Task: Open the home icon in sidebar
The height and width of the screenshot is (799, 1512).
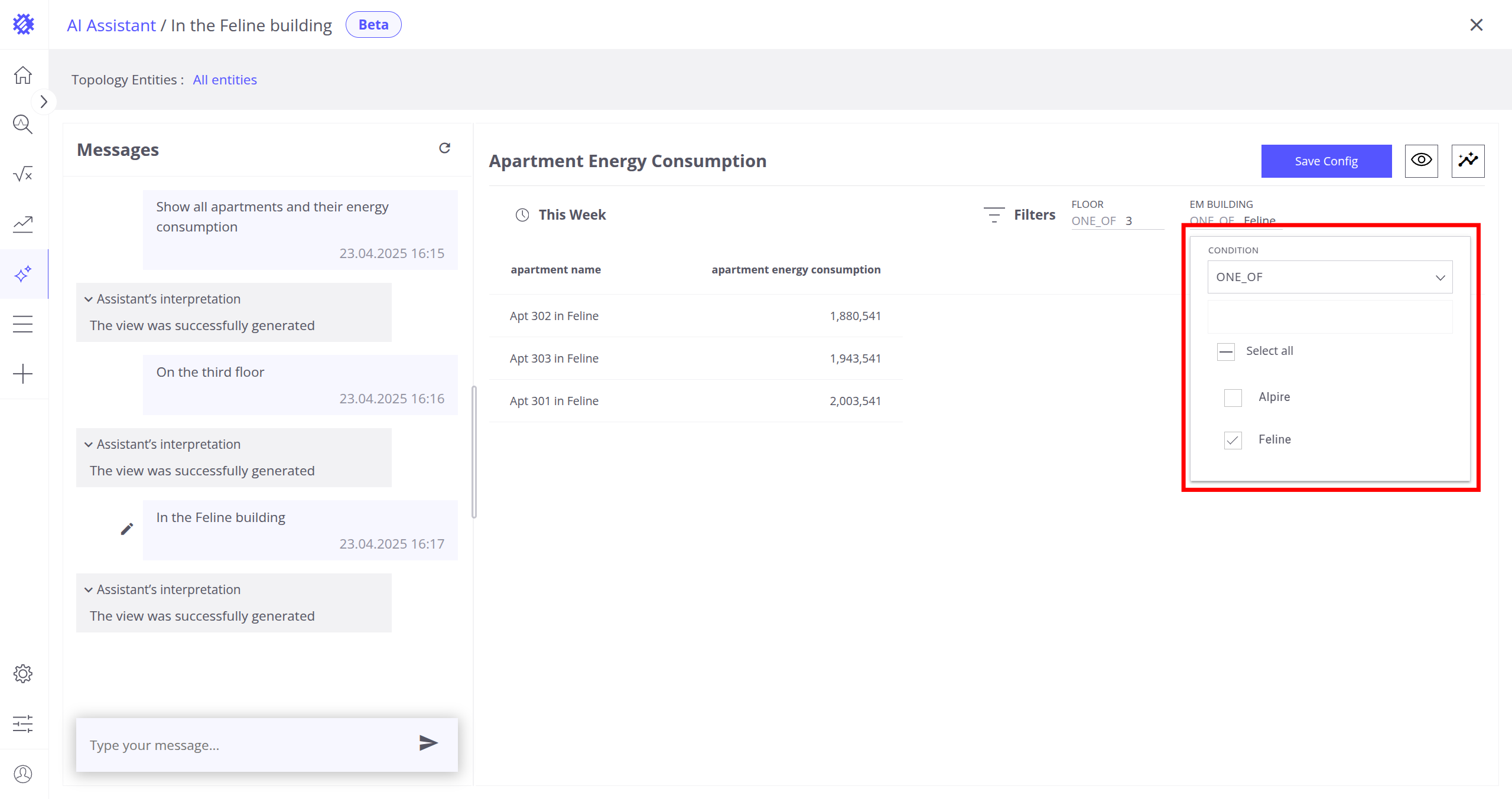Action: click(23, 75)
